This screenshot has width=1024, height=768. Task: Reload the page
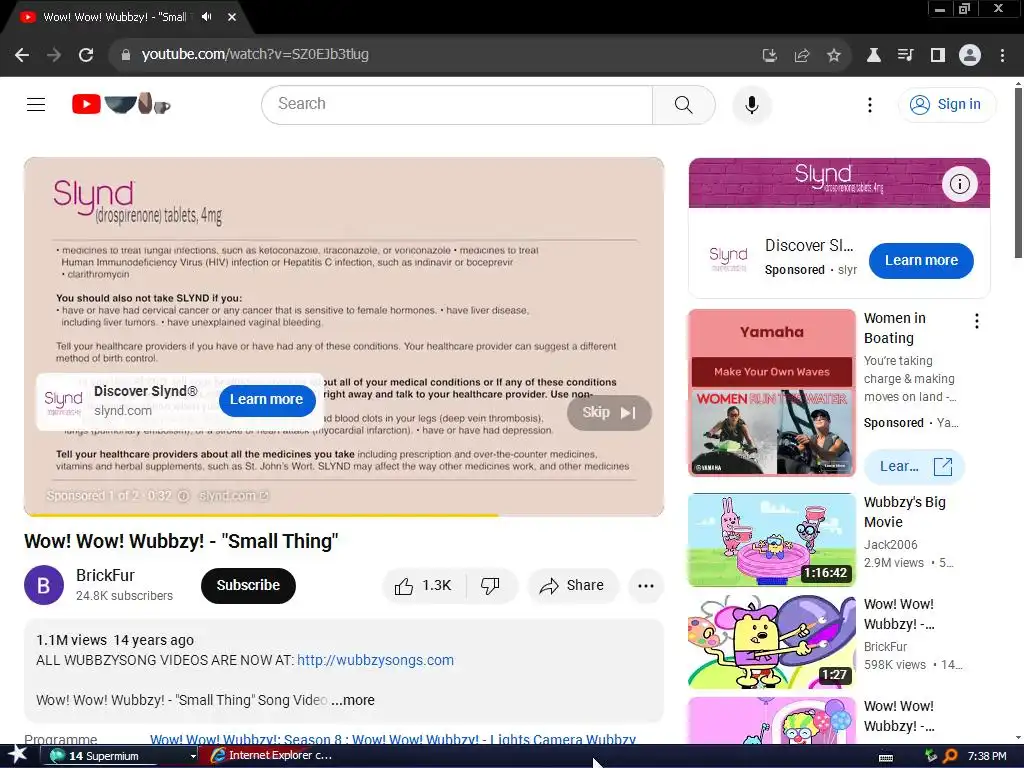pos(86,55)
